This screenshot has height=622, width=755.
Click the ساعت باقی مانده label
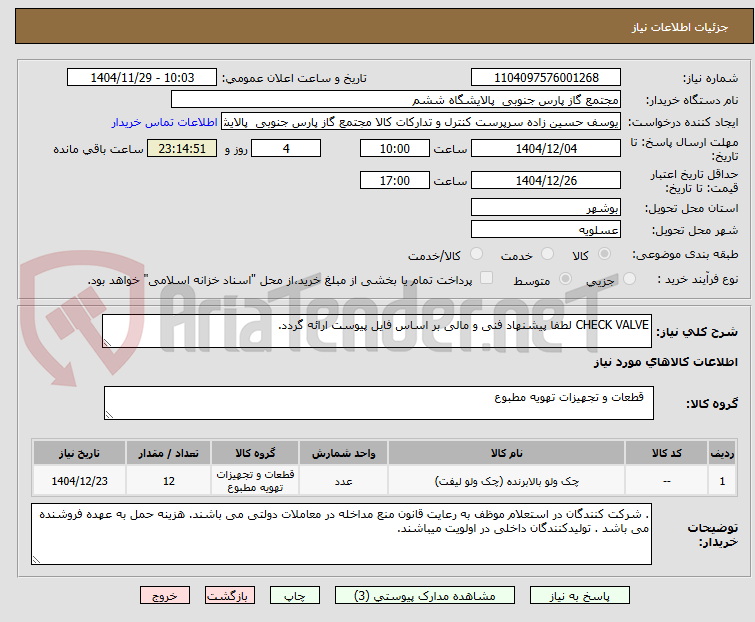coord(98,149)
